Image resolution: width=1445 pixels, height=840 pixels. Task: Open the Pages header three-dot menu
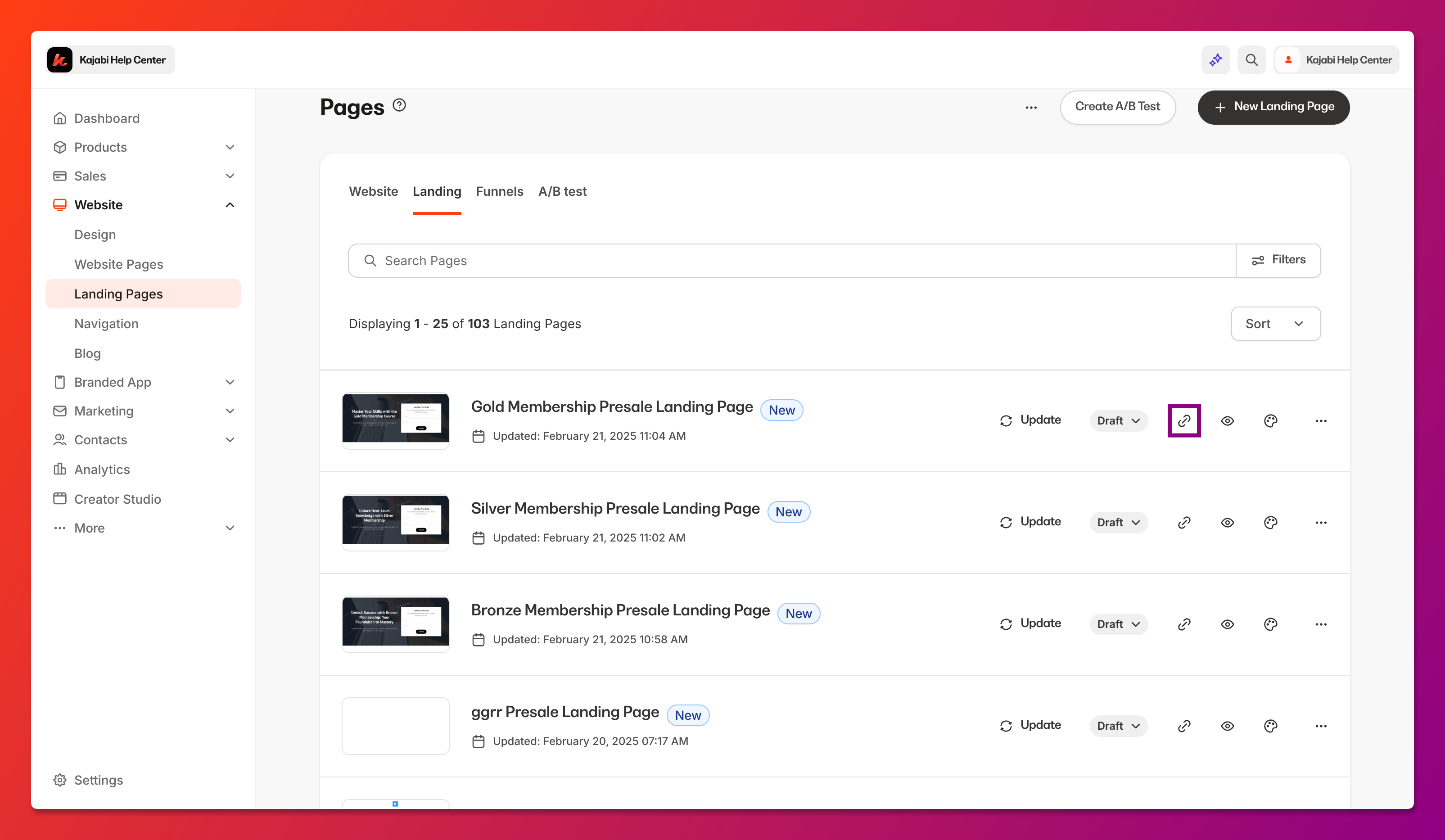pos(1031,107)
